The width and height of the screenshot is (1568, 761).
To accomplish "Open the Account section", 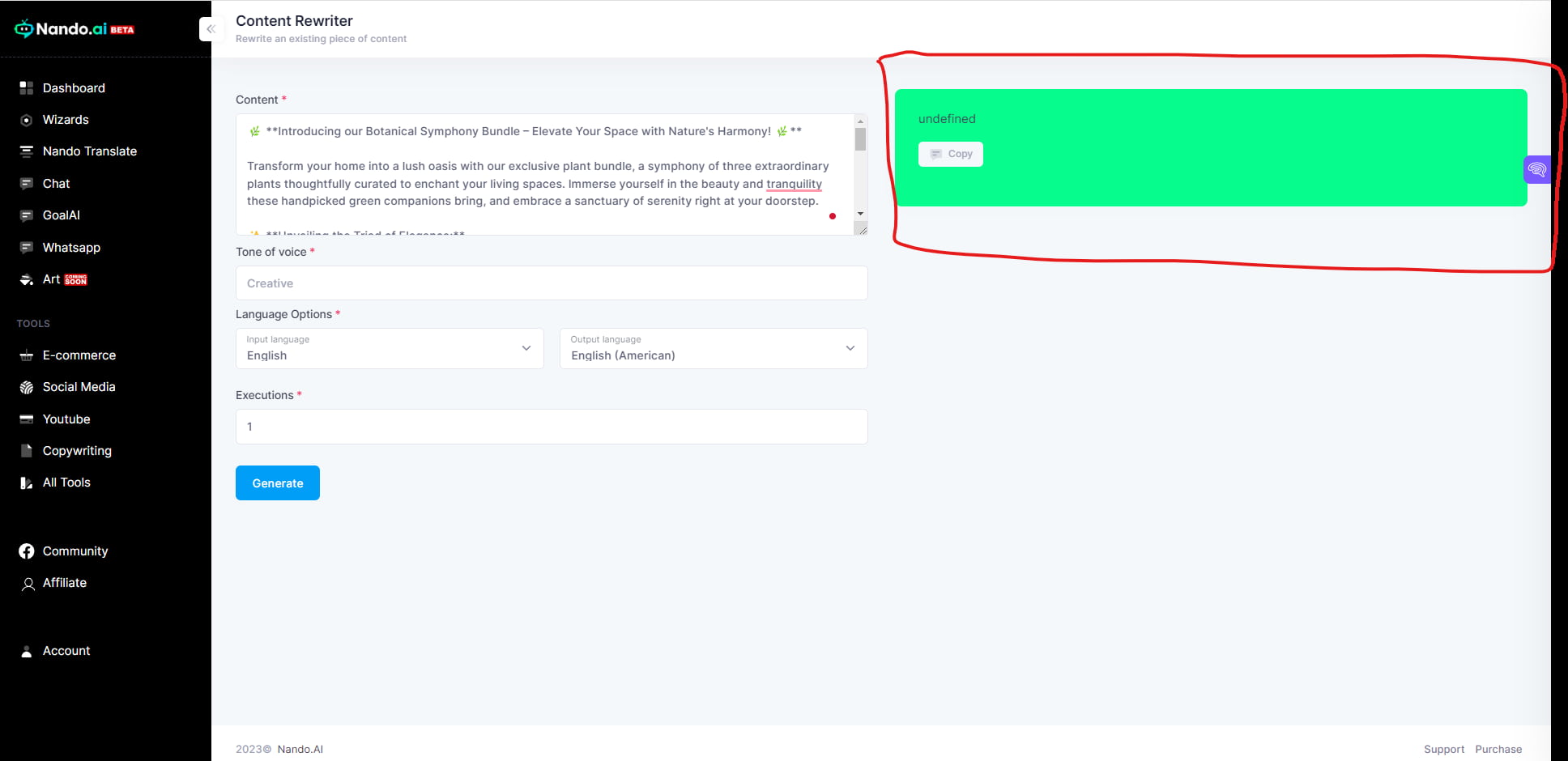I will tap(66, 650).
